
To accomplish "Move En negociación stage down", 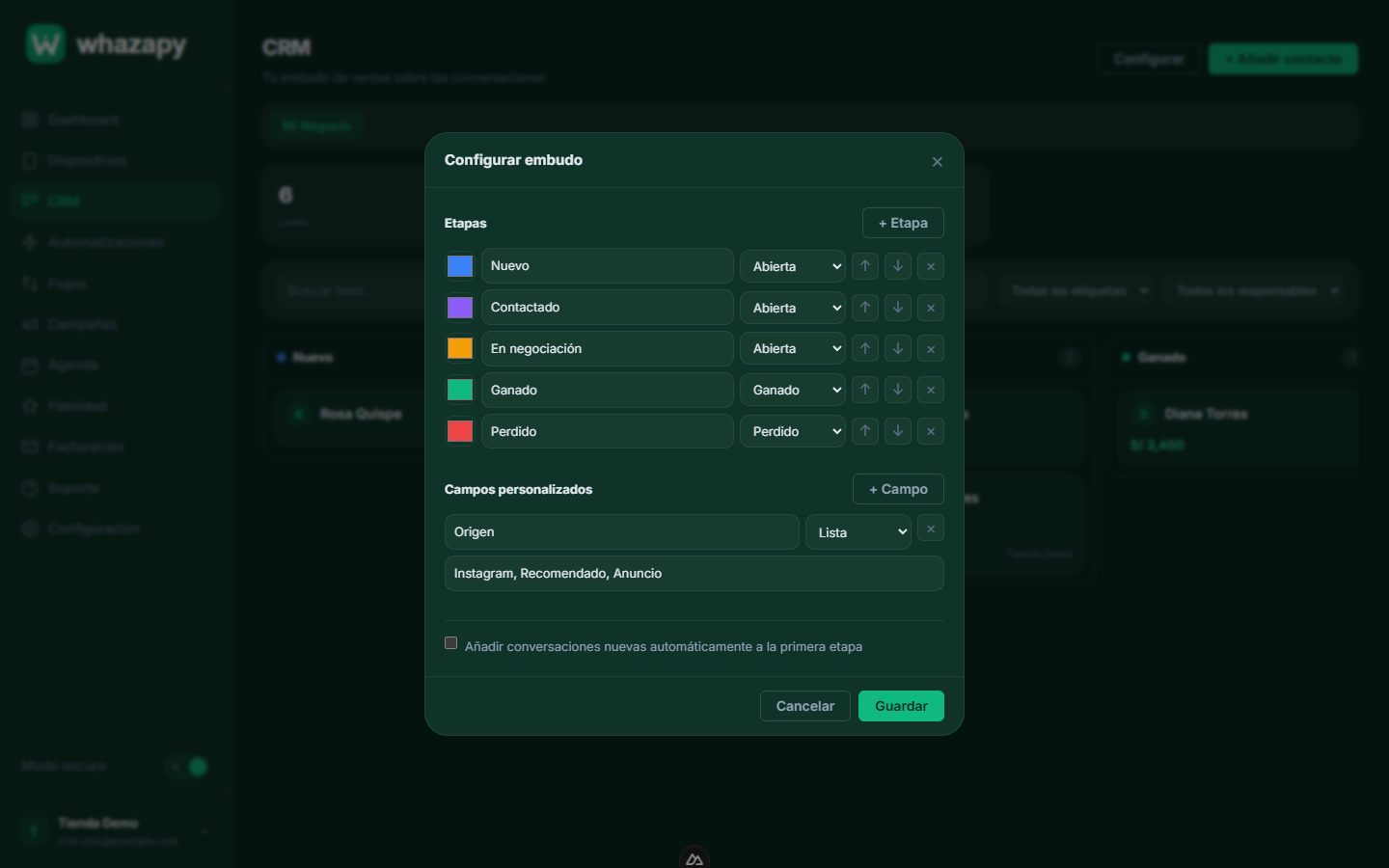I will [x=898, y=349].
